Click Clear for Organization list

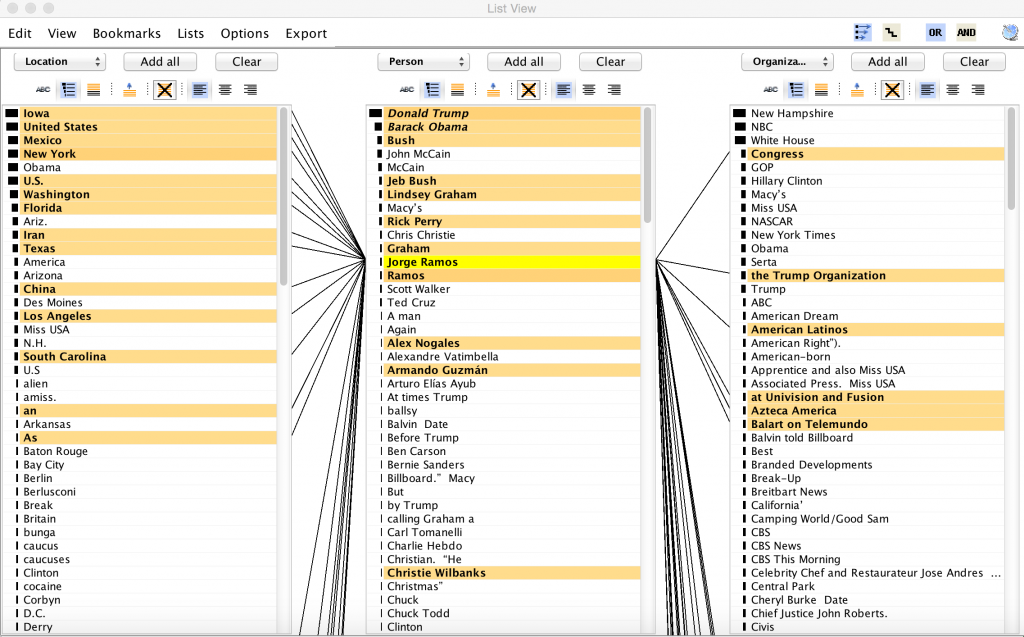pyautogui.click(x=974, y=61)
